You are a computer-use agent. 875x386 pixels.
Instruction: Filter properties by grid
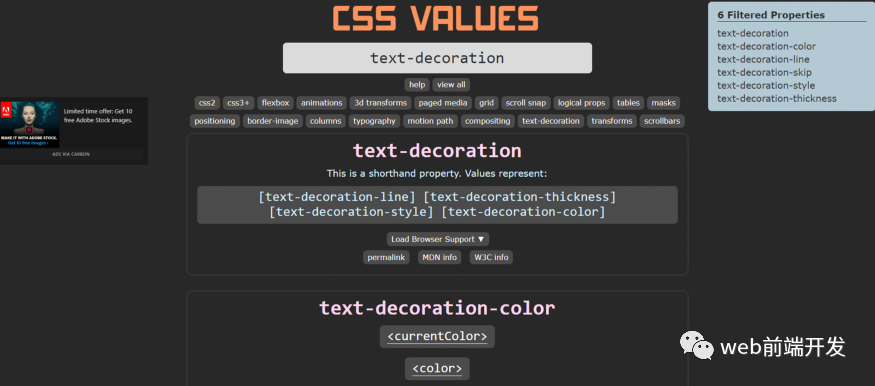pyautogui.click(x=487, y=103)
